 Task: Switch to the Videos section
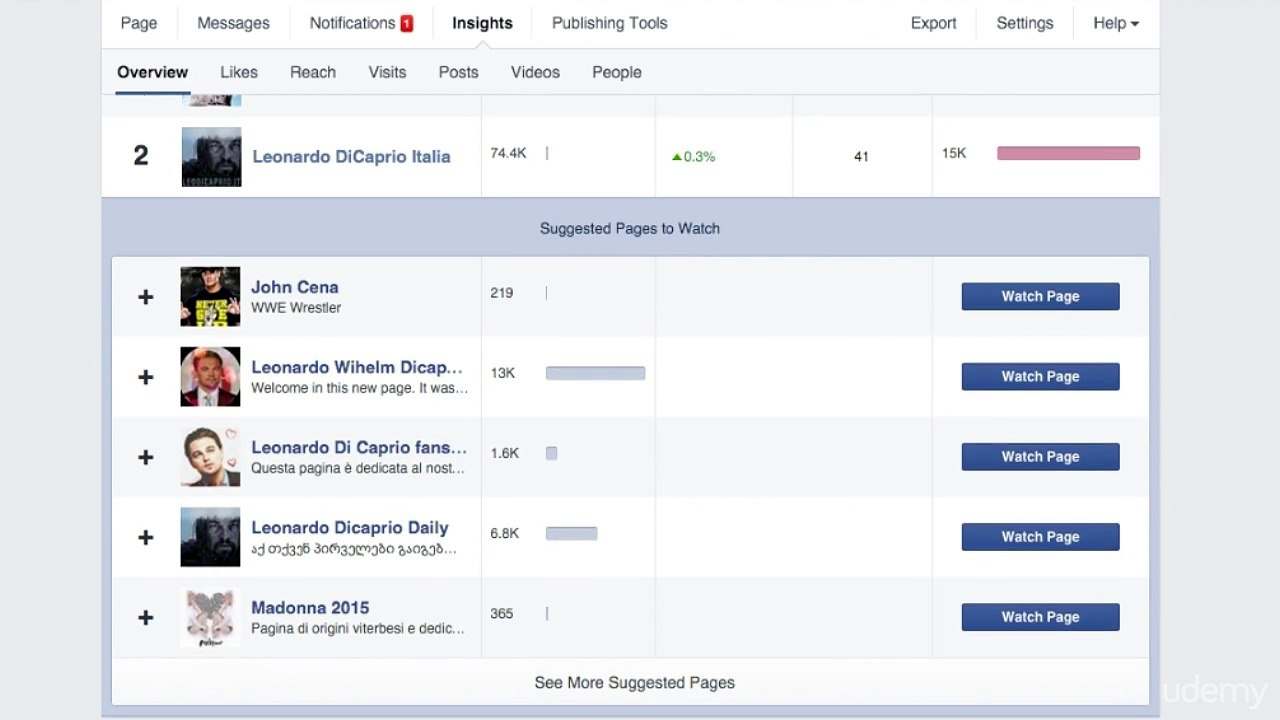pyautogui.click(x=535, y=72)
